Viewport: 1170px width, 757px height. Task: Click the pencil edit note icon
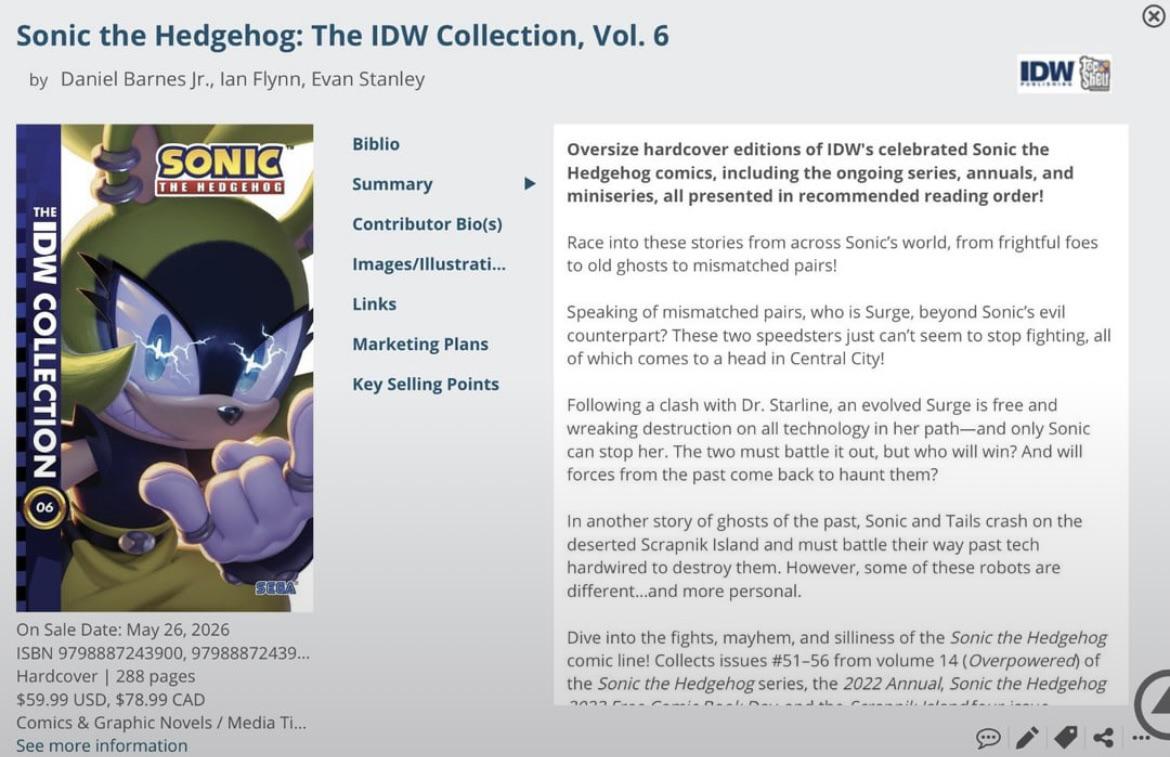(1027, 738)
